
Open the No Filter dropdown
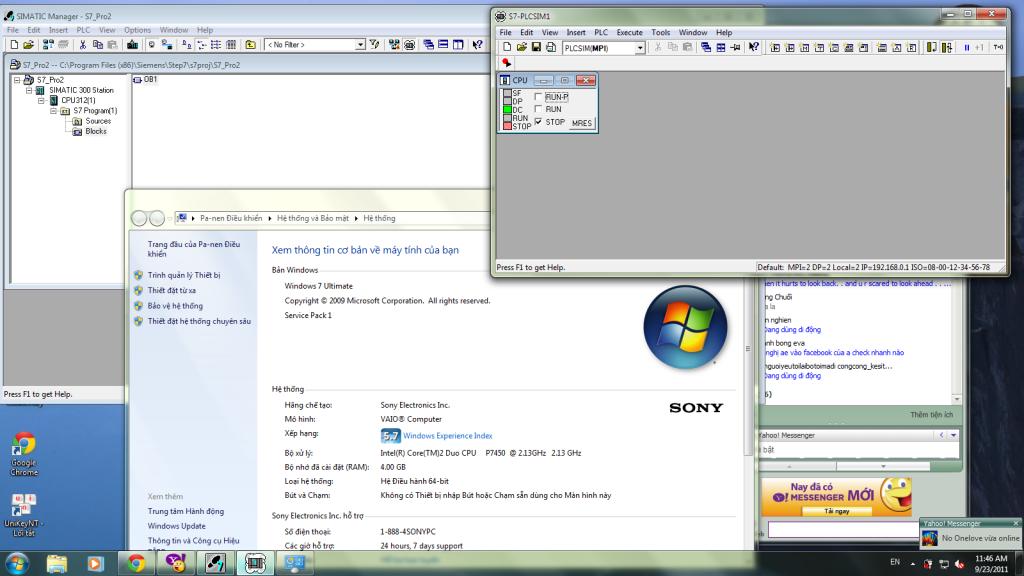pyautogui.click(x=360, y=44)
